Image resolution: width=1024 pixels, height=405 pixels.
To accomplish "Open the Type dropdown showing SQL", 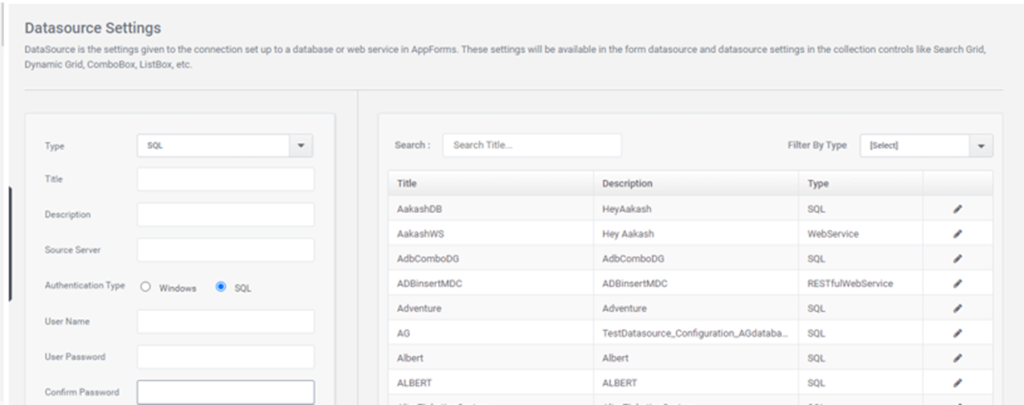I will click(x=225, y=146).
